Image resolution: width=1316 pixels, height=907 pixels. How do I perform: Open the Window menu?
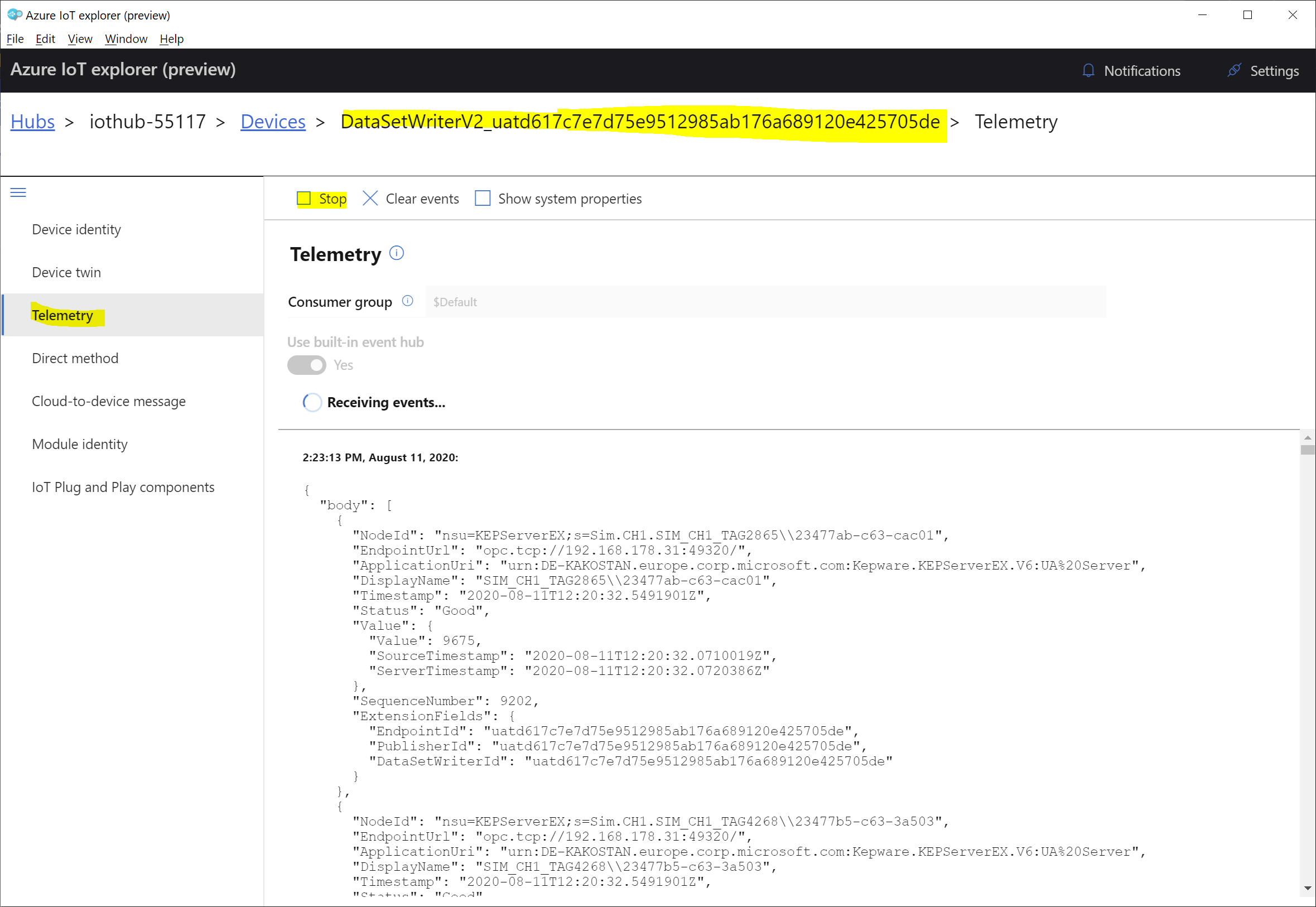[126, 38]
